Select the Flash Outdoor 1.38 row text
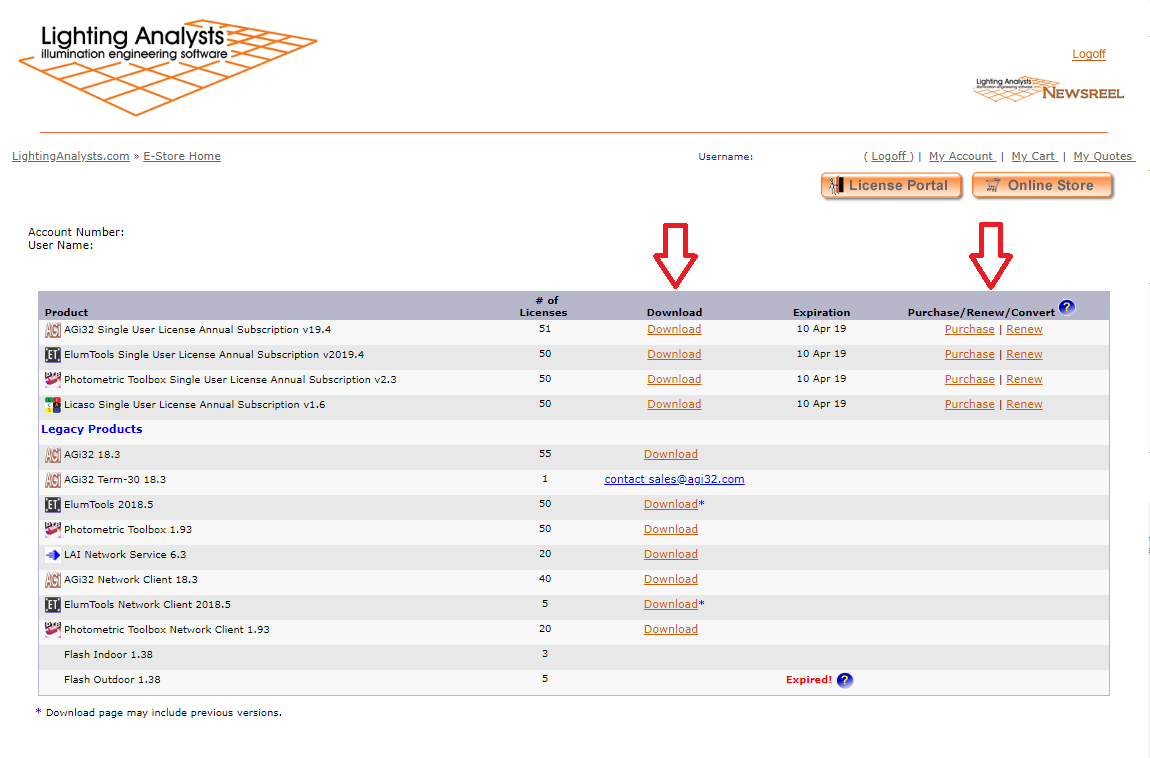The height and width of the screenshot is (758, 1150). tap(112, 680)
